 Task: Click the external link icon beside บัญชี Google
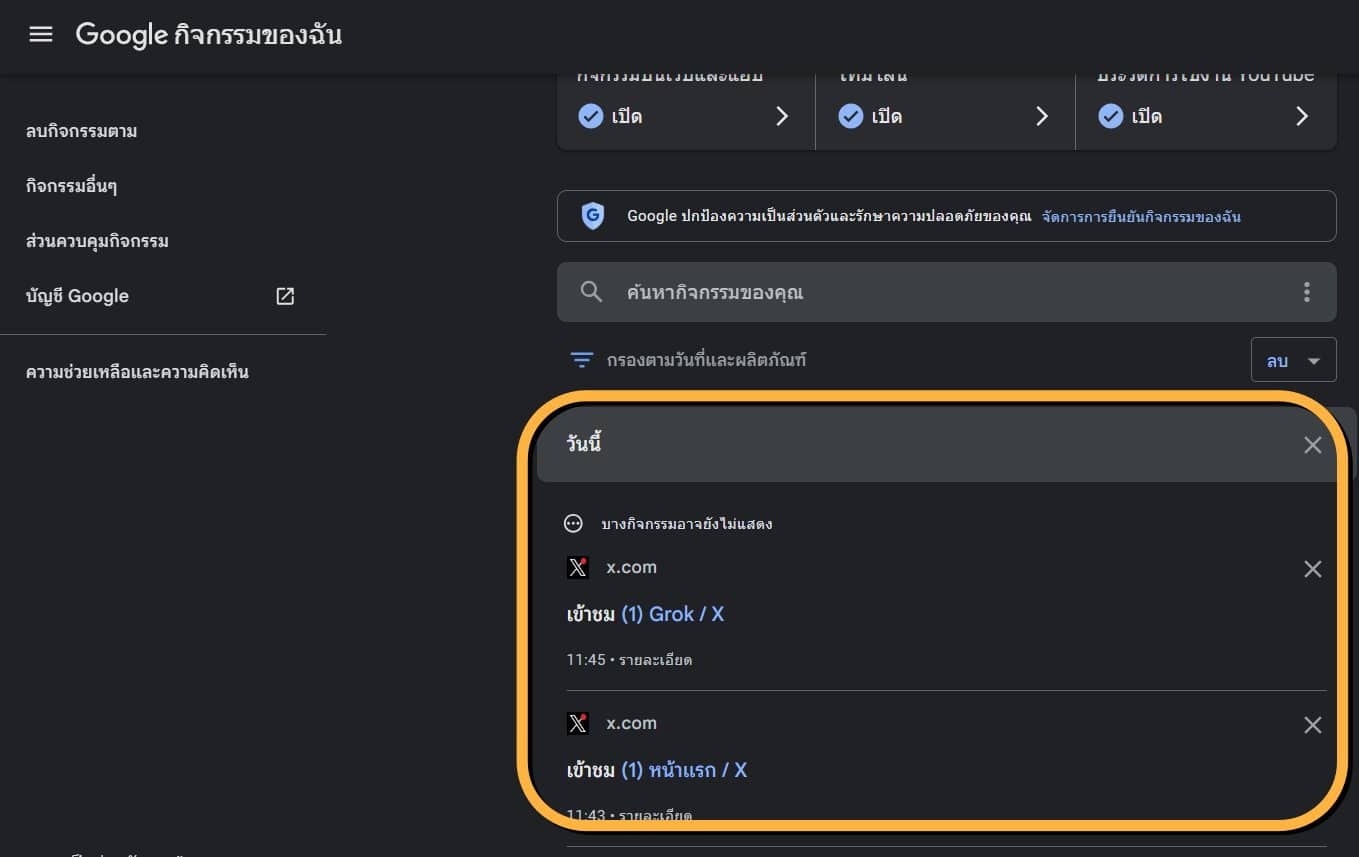pyautogui.click(x=285, y=296)
